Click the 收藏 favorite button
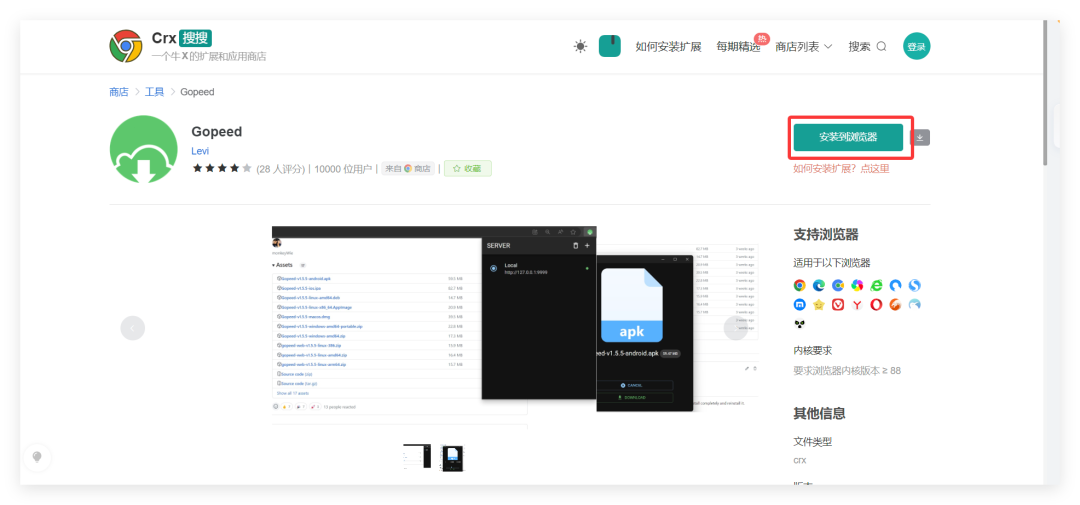 (468, 168)
